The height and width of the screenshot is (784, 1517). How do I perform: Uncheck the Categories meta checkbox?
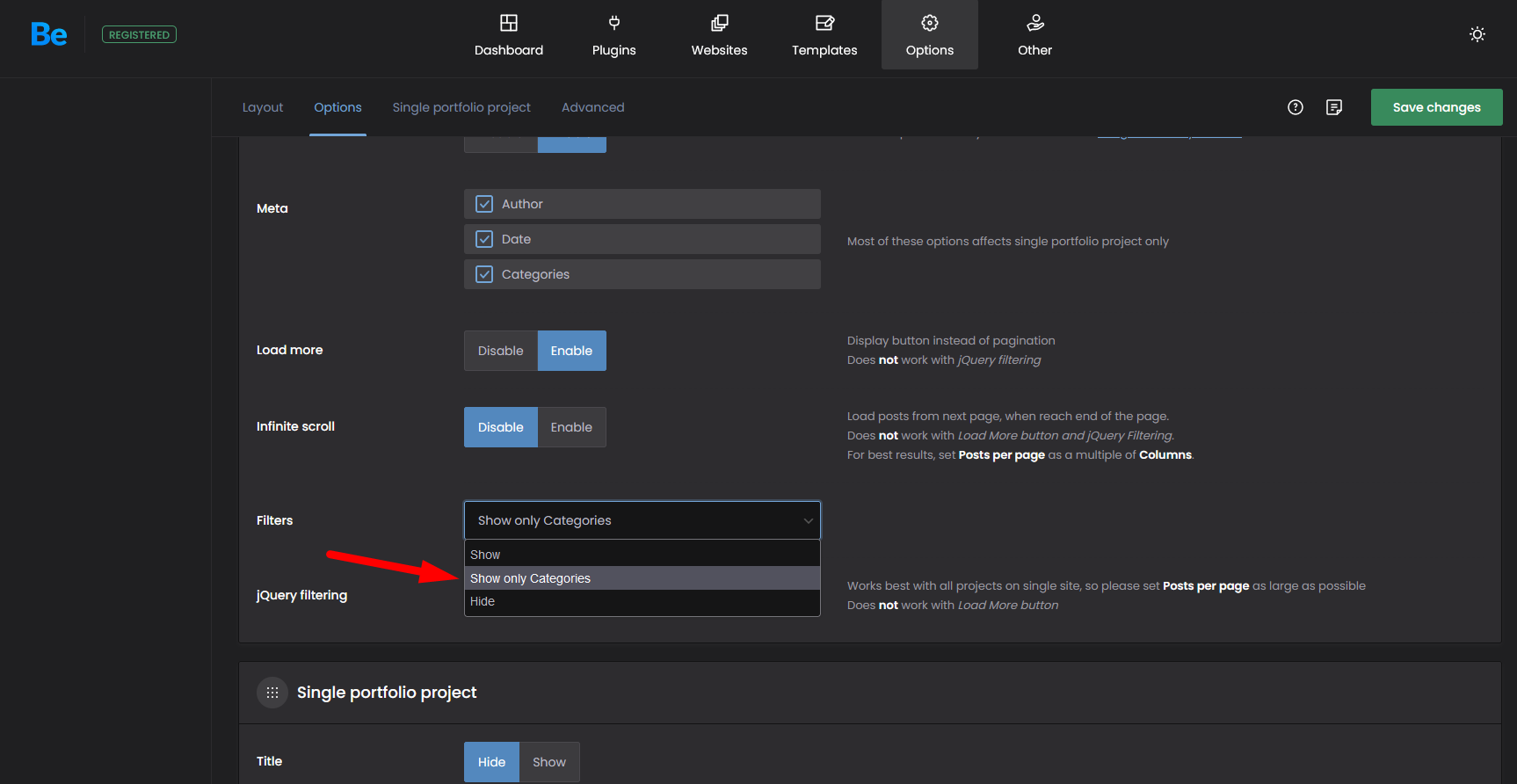click(x=484, y=274)
